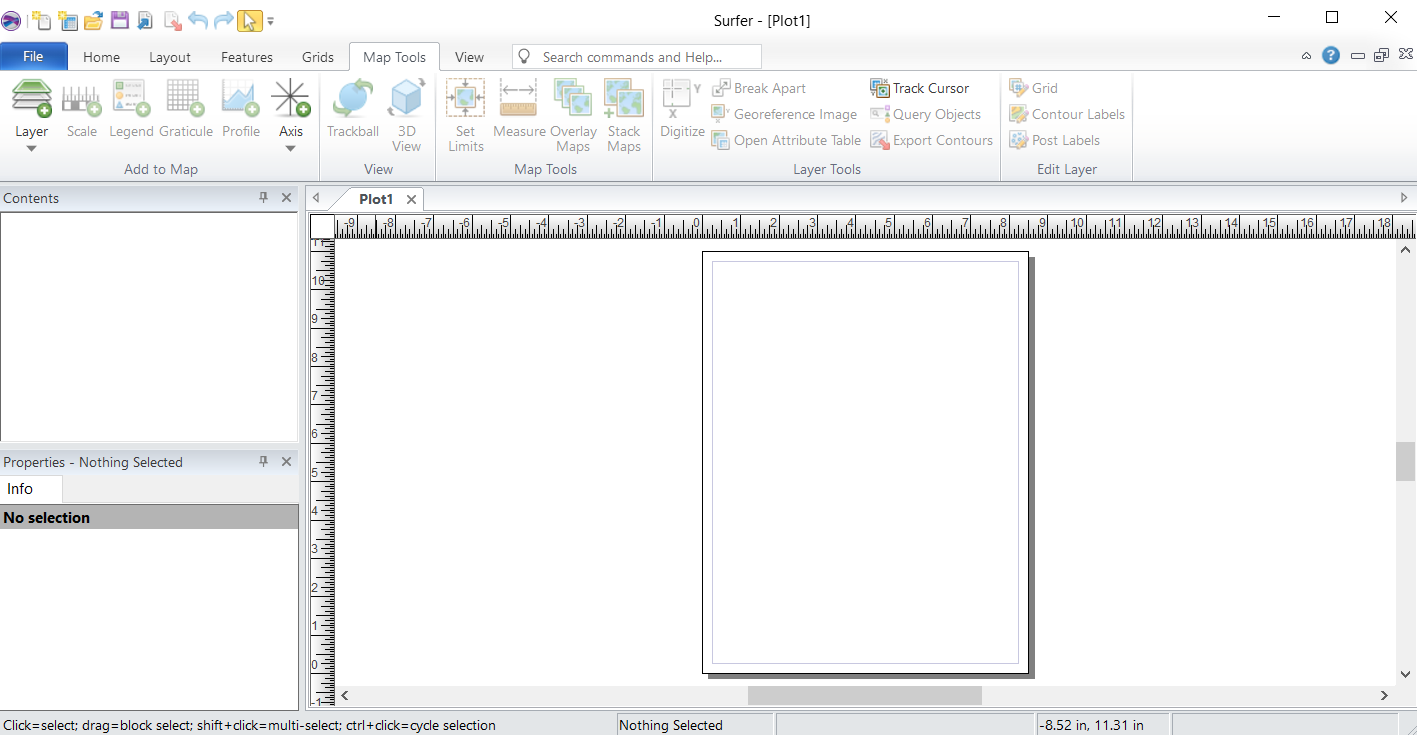Expand Customize Quick Access Toolbar arrow
Screen dimensions: 1417x735
pos(271,21)
